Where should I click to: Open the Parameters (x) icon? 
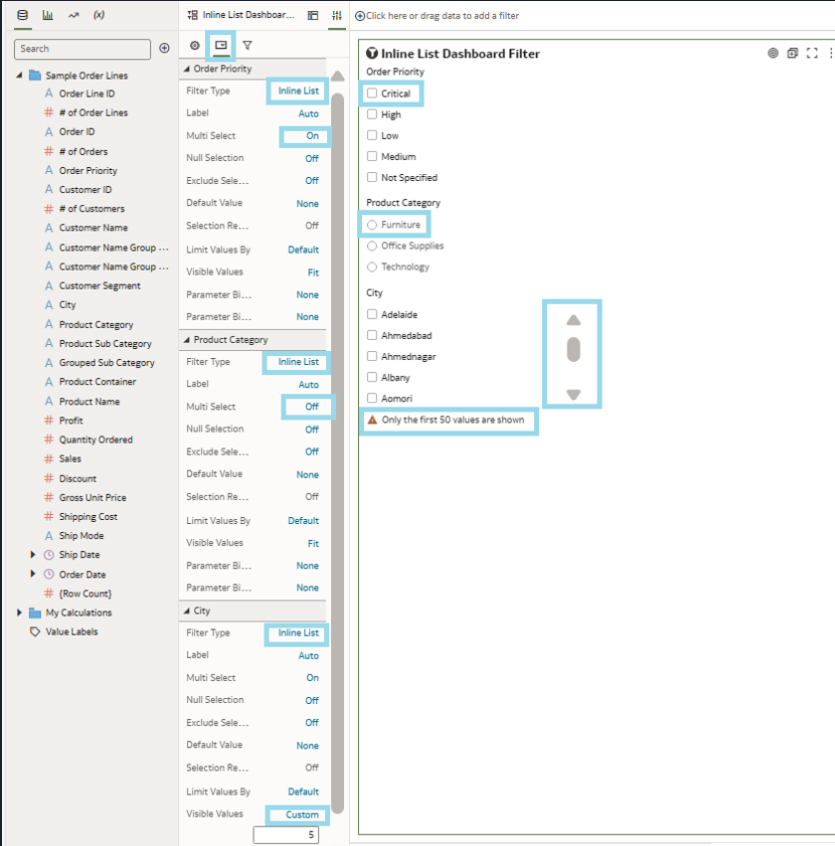(x=99, y=16)
